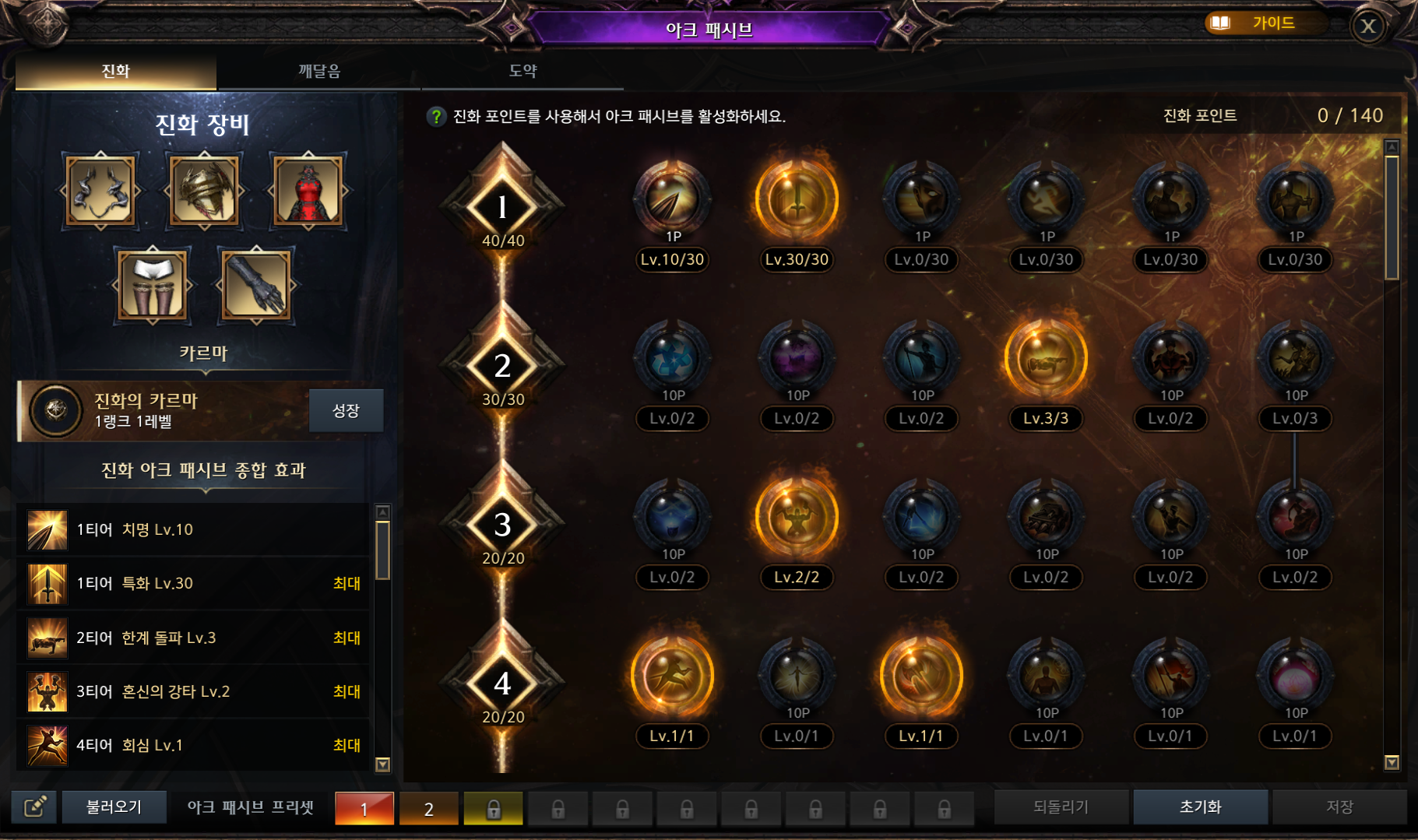Open the 도약 tab
The height and width of the screenshot is (840, 1418).
[x=523, y=71]
